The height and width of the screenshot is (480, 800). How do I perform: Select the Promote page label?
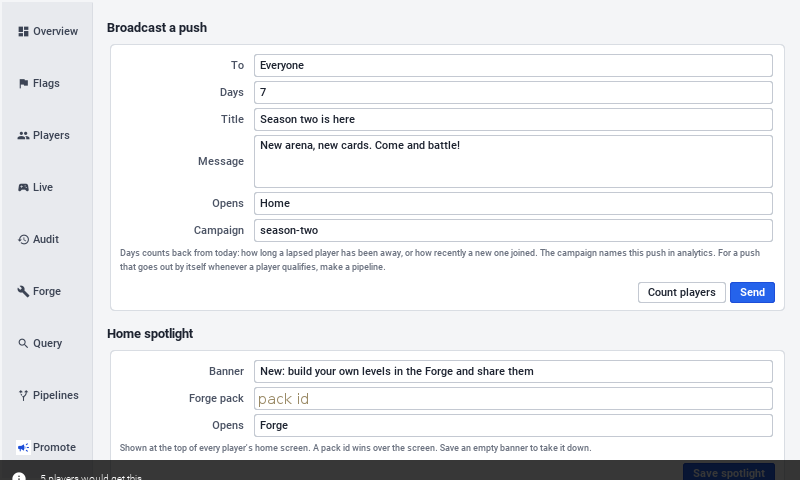click(54, 448)
